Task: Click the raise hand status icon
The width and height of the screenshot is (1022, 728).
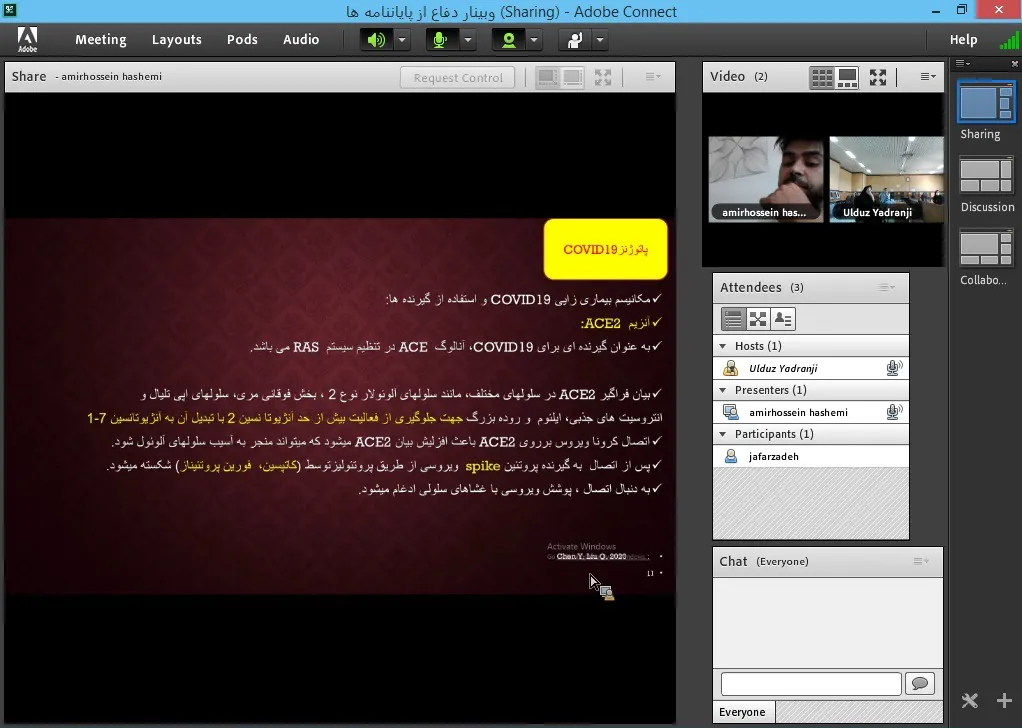Action: point(574,40)
